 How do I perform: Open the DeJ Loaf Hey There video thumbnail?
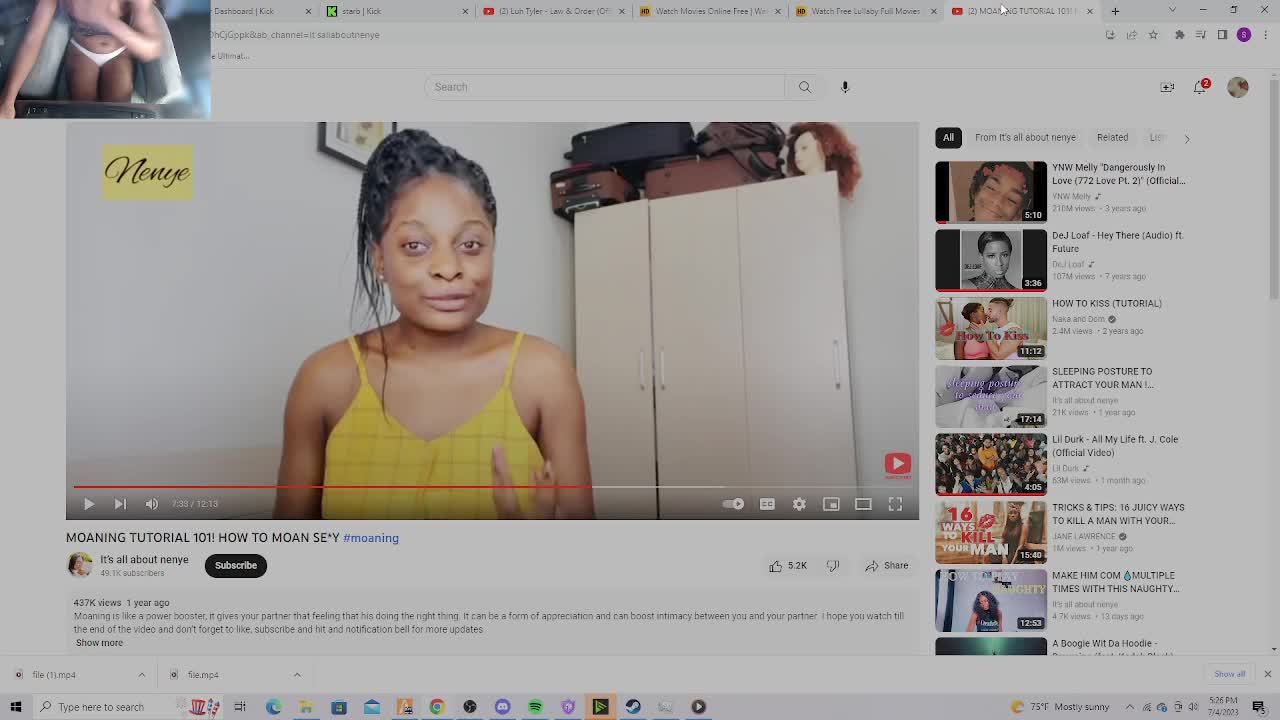[991, 260]
